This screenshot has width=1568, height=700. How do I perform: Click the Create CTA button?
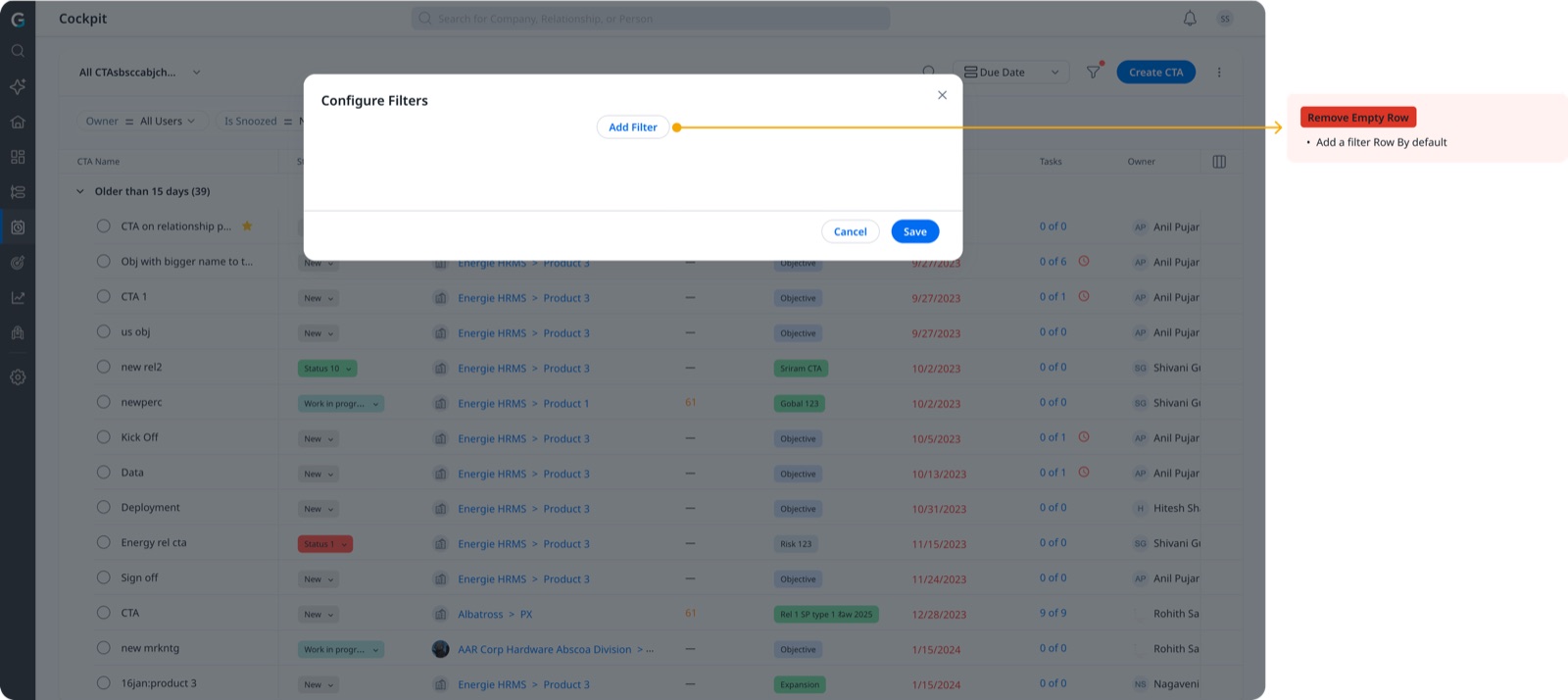(1155, 73)
